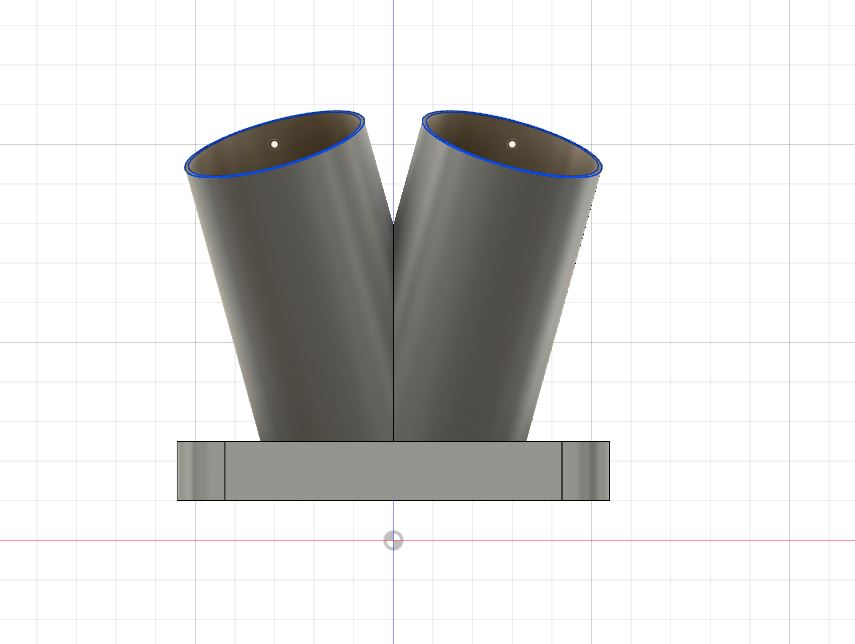Select the origin point marker below the model
This screenshot has height=644, width=855.
[x=393, y=540]
